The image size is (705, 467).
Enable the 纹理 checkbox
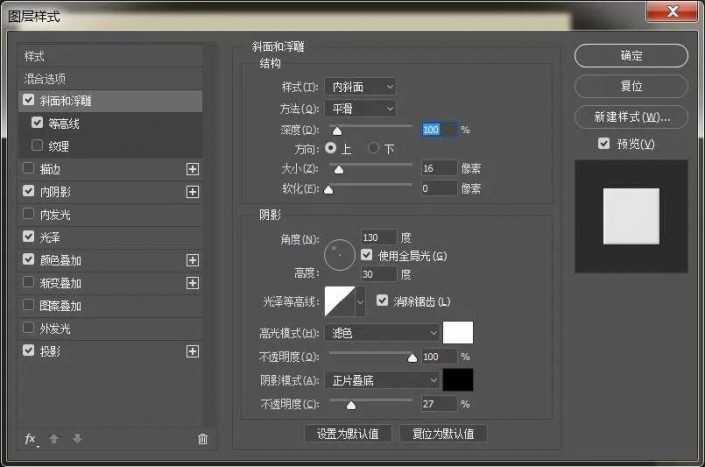click(x=38, y=146)
